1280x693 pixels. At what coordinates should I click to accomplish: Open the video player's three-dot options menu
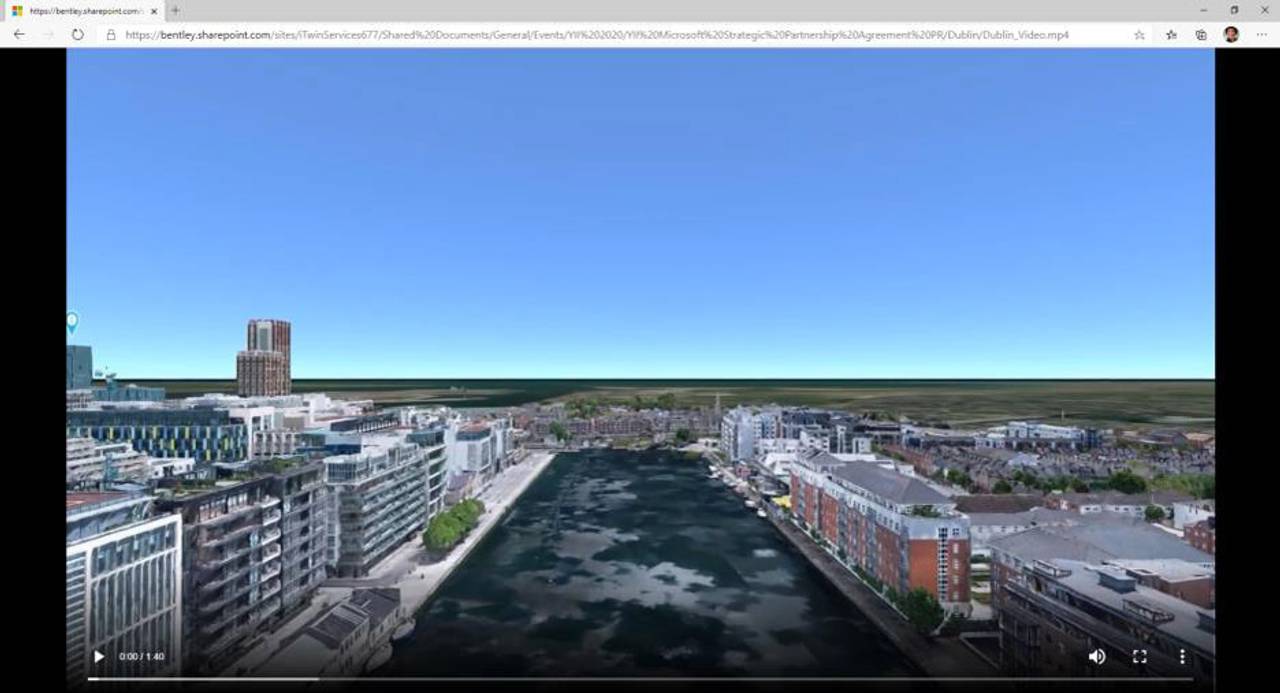point(1182,656)
